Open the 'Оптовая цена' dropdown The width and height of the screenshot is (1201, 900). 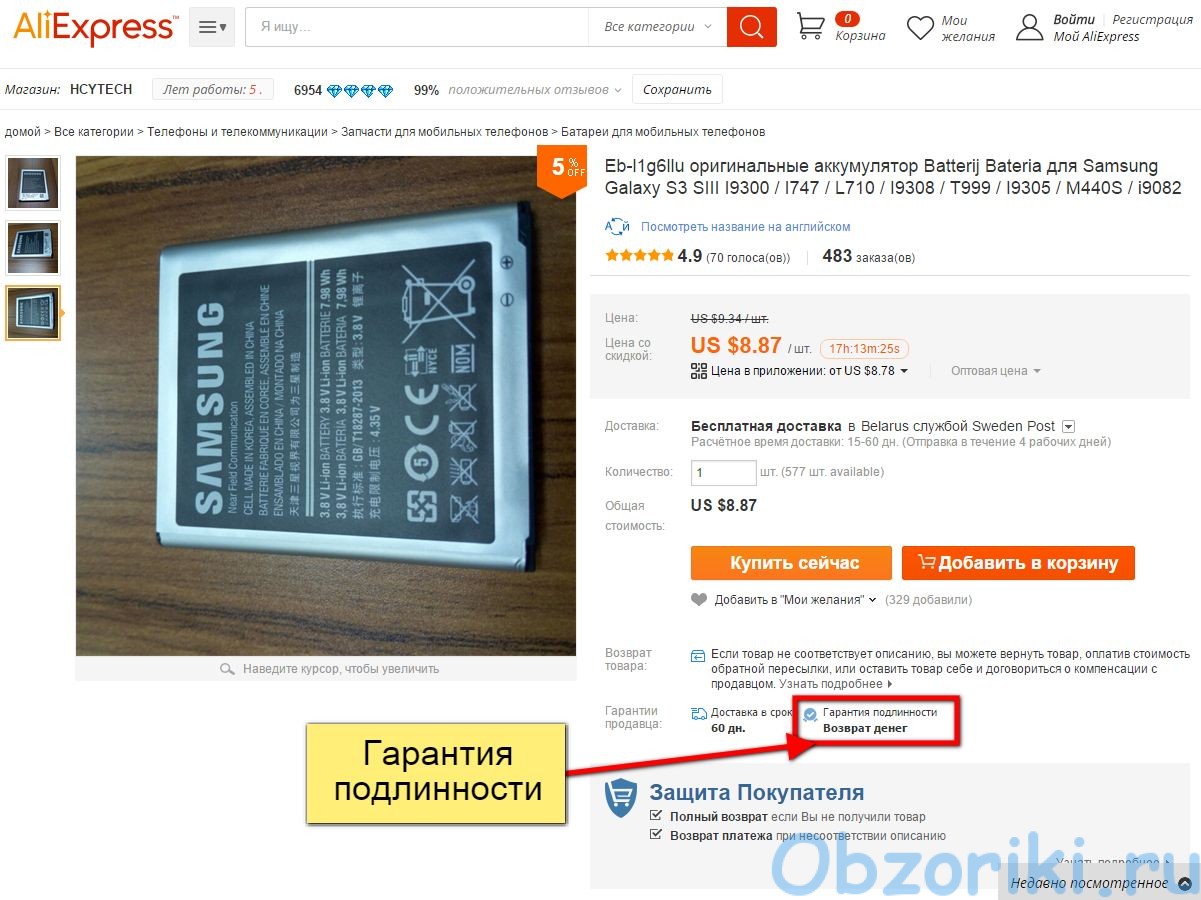[x=995, y=371]
